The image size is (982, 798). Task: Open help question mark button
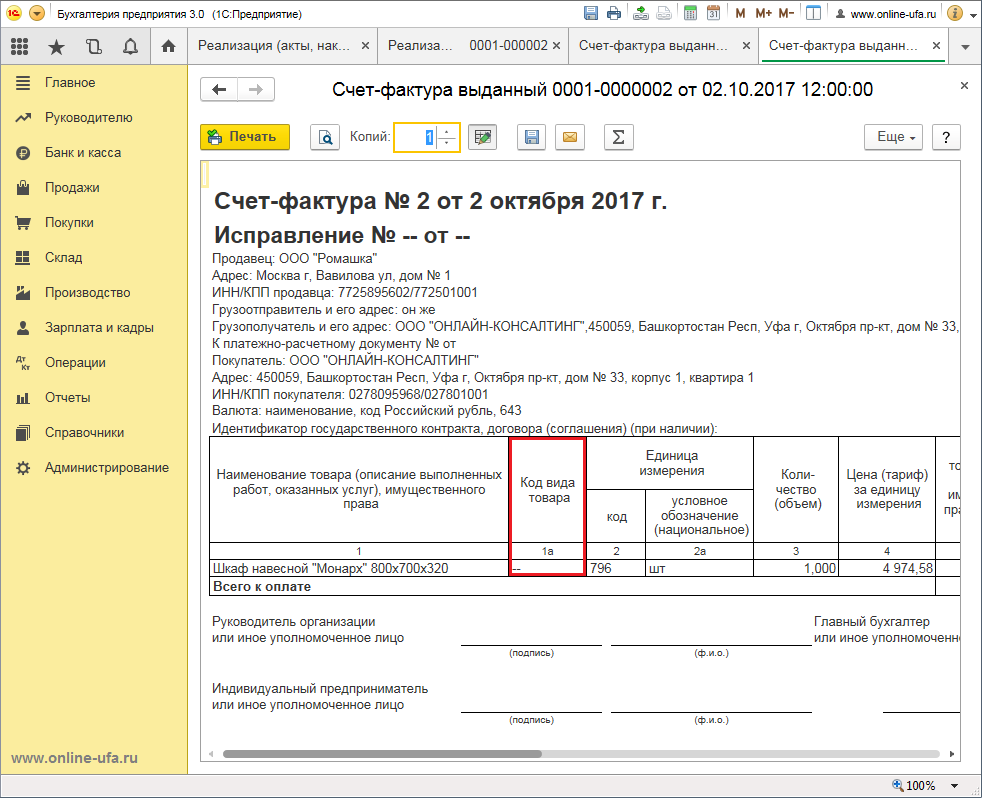point(946,137)
